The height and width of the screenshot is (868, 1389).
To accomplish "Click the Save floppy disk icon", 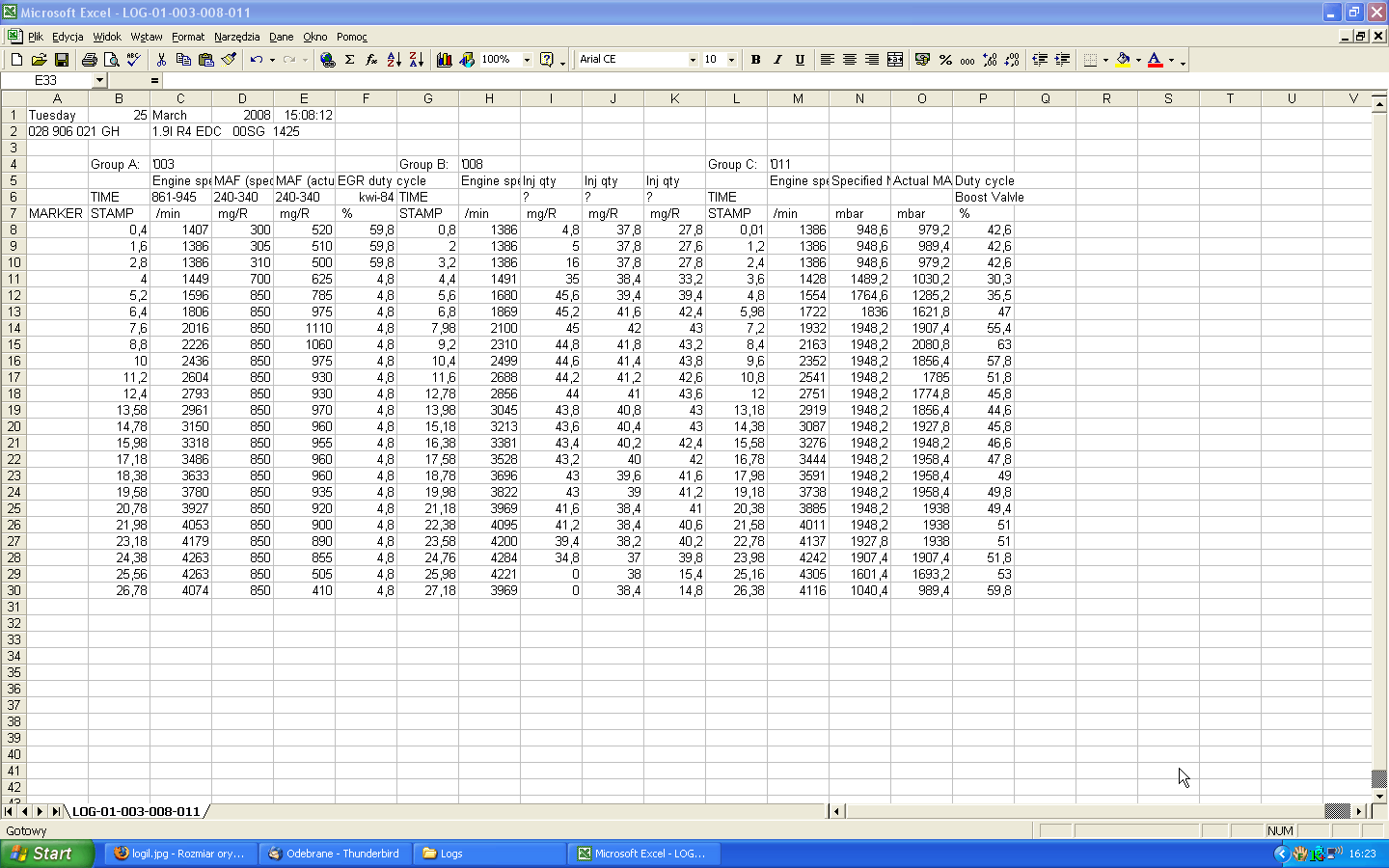I will click(x=62, y=60).
